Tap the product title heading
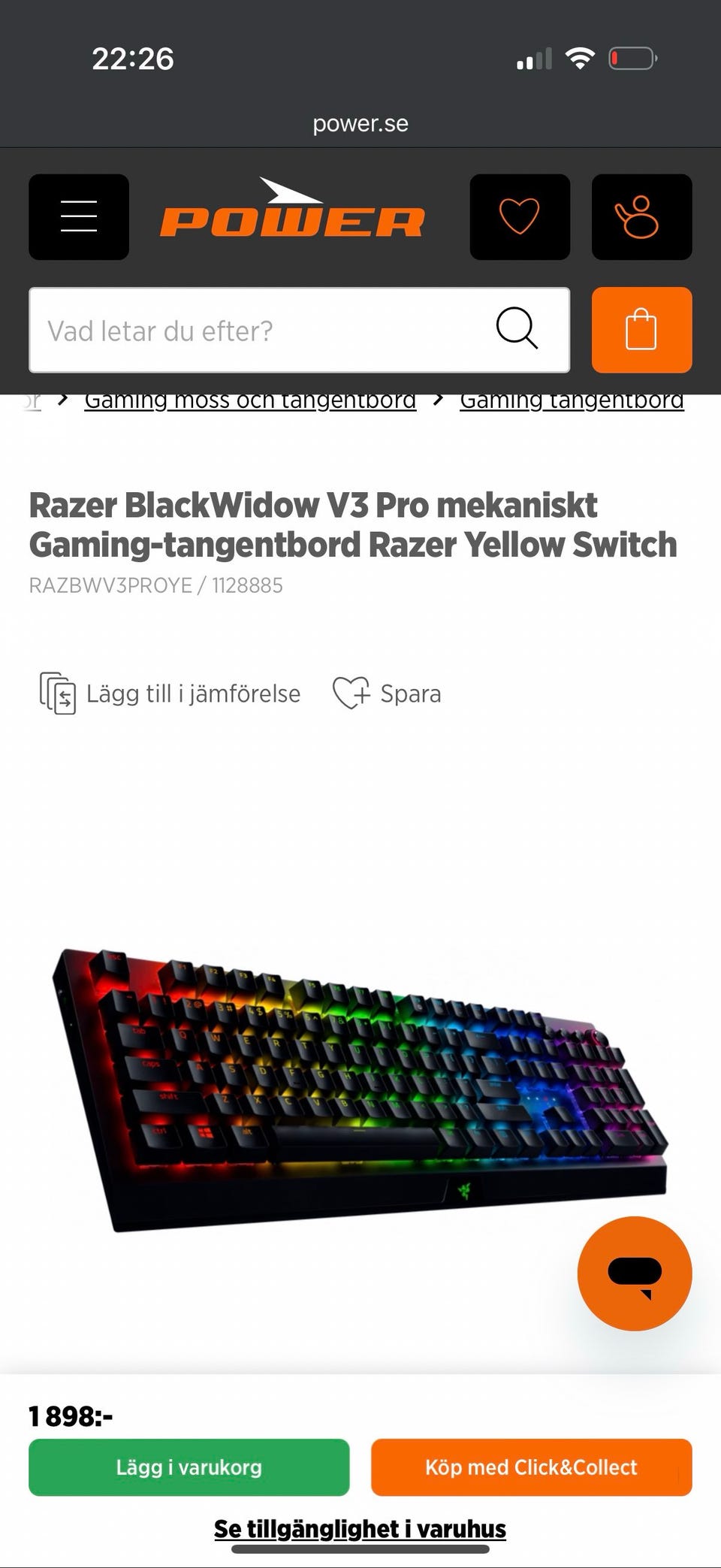721x1568 pixels. click(353, 524)
